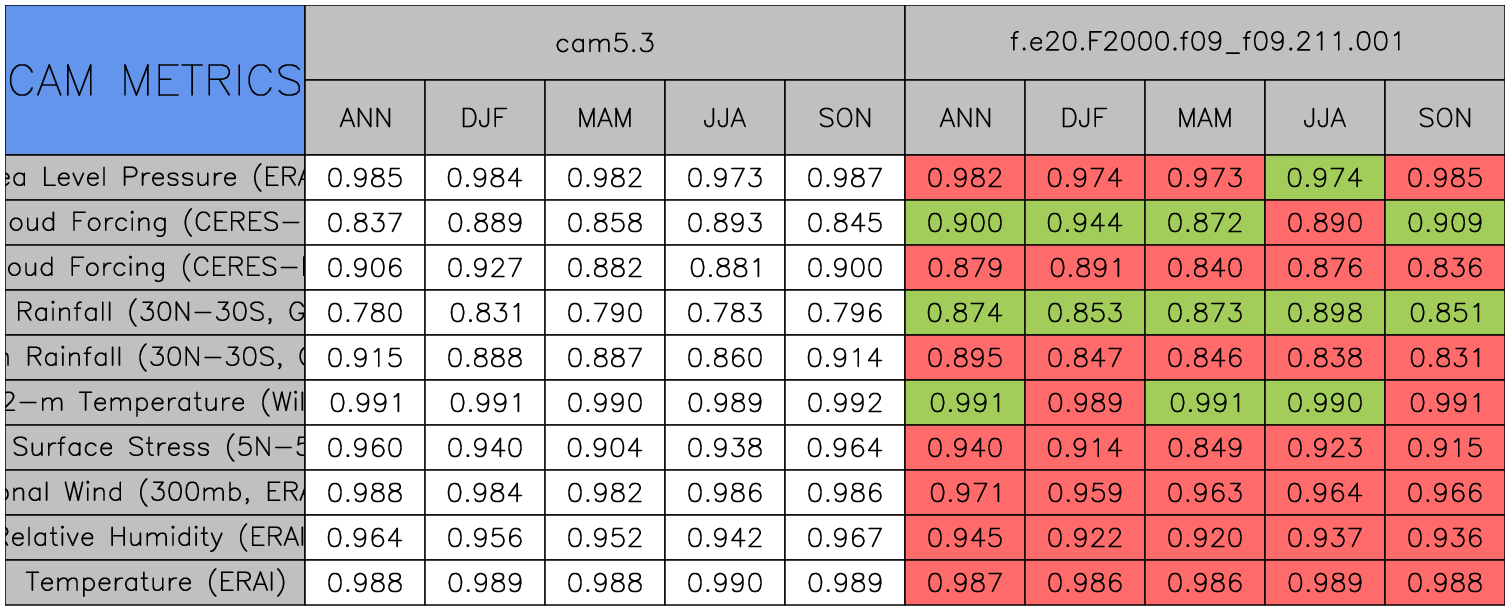Click the green 0.974 Sea Level Pressure cell
The image size is (1510, 611).
tap(1325, 178)
